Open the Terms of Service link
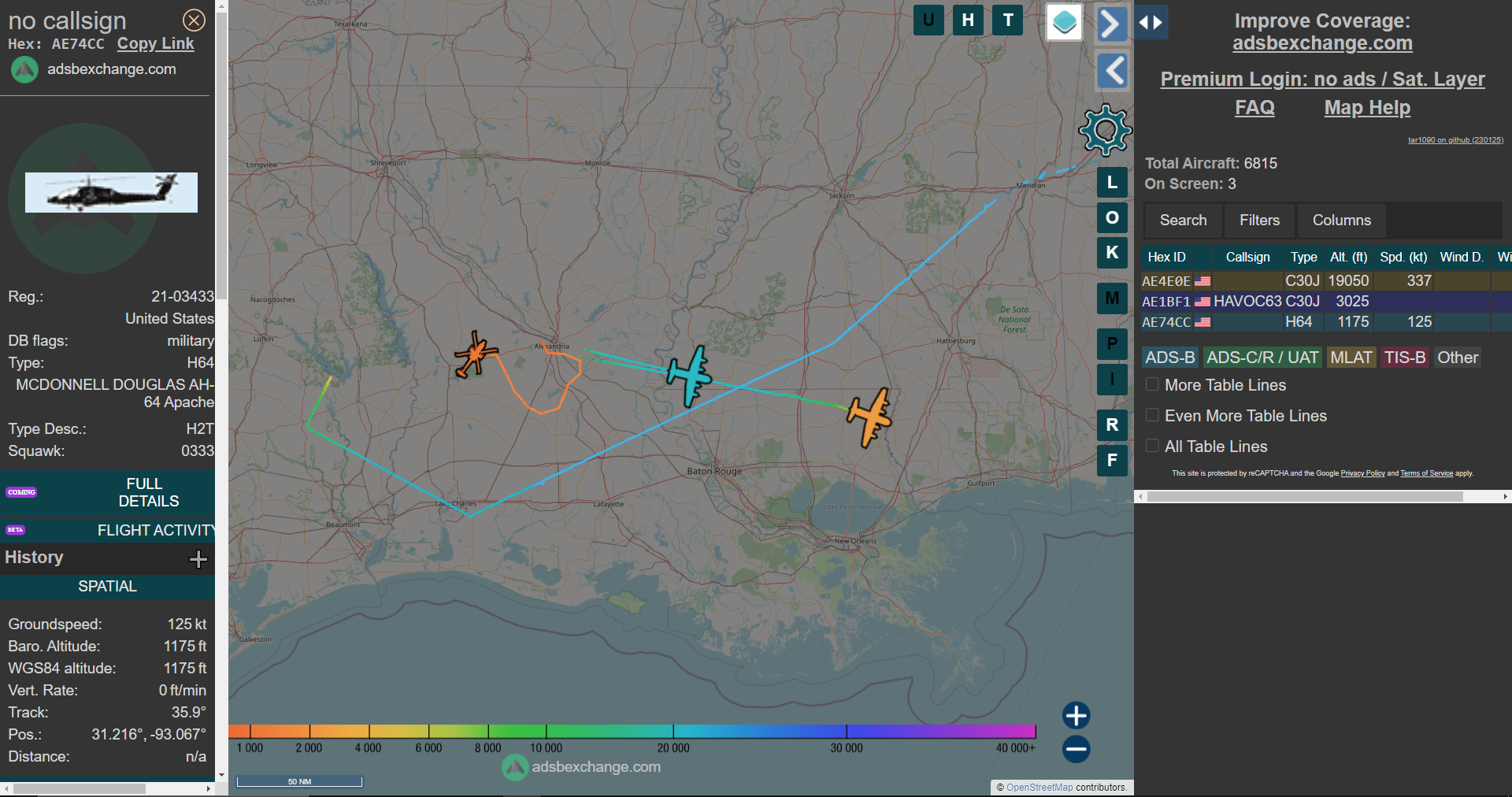Viewport: 1512px width, 797px height. click(x=1426, y=473)
